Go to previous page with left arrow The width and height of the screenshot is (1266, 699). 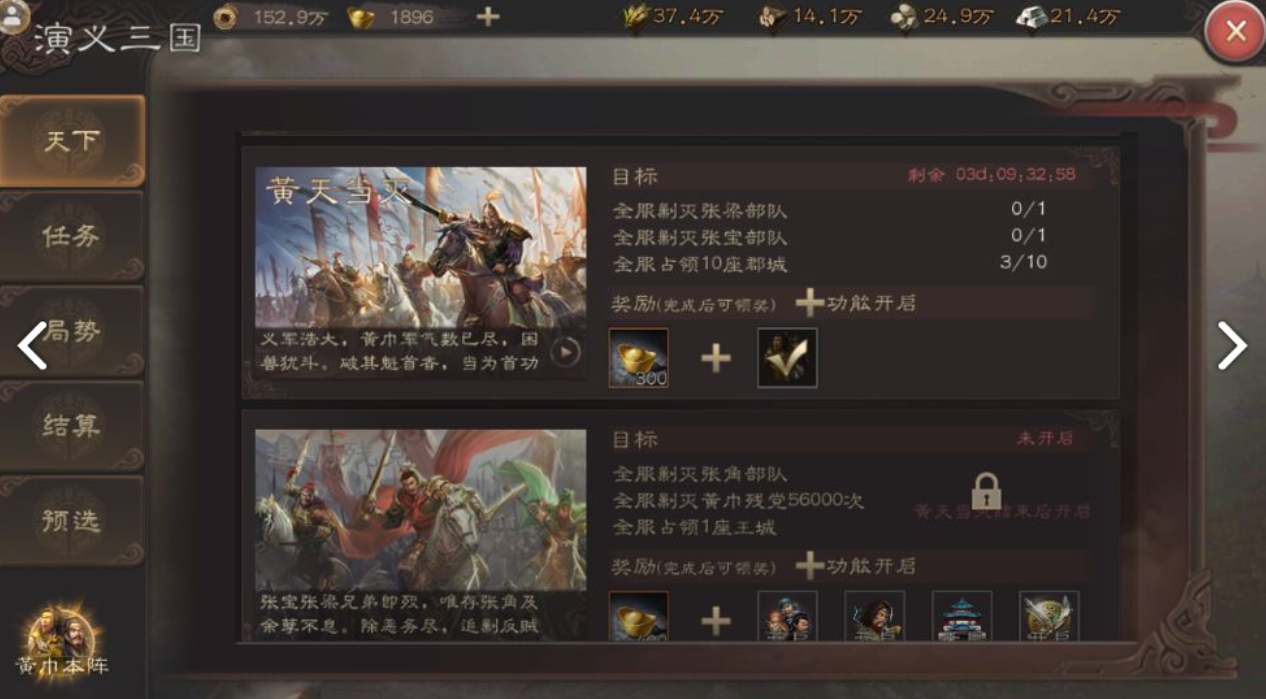click(32, 346)
